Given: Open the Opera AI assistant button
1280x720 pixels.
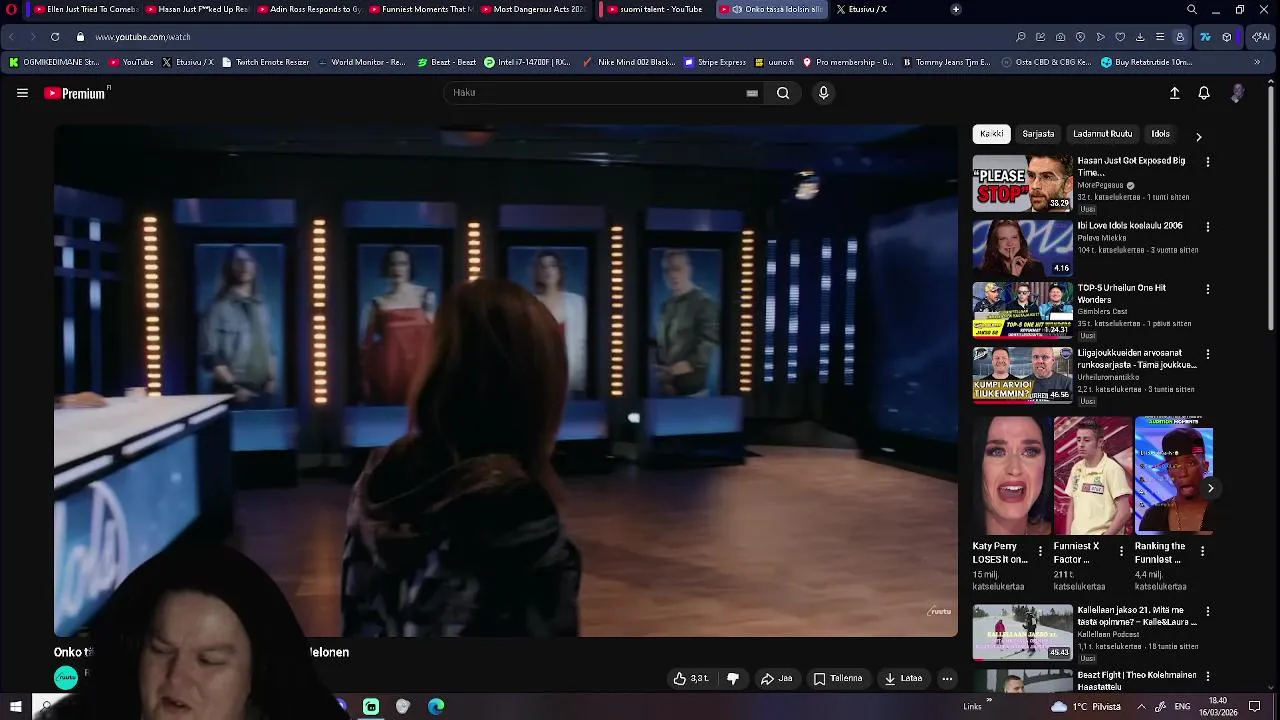Looking at the screenshot, I should point(1261,37).
